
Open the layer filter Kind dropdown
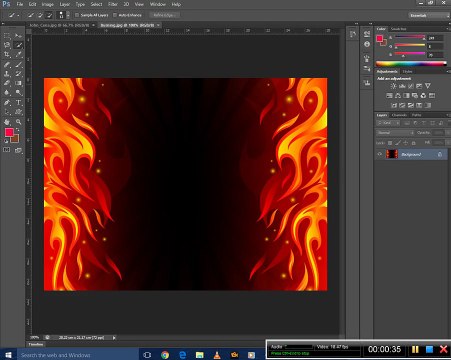pos(388,123)
